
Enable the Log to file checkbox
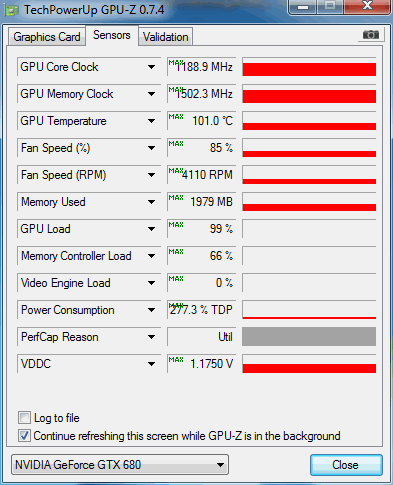click(24, 417)
